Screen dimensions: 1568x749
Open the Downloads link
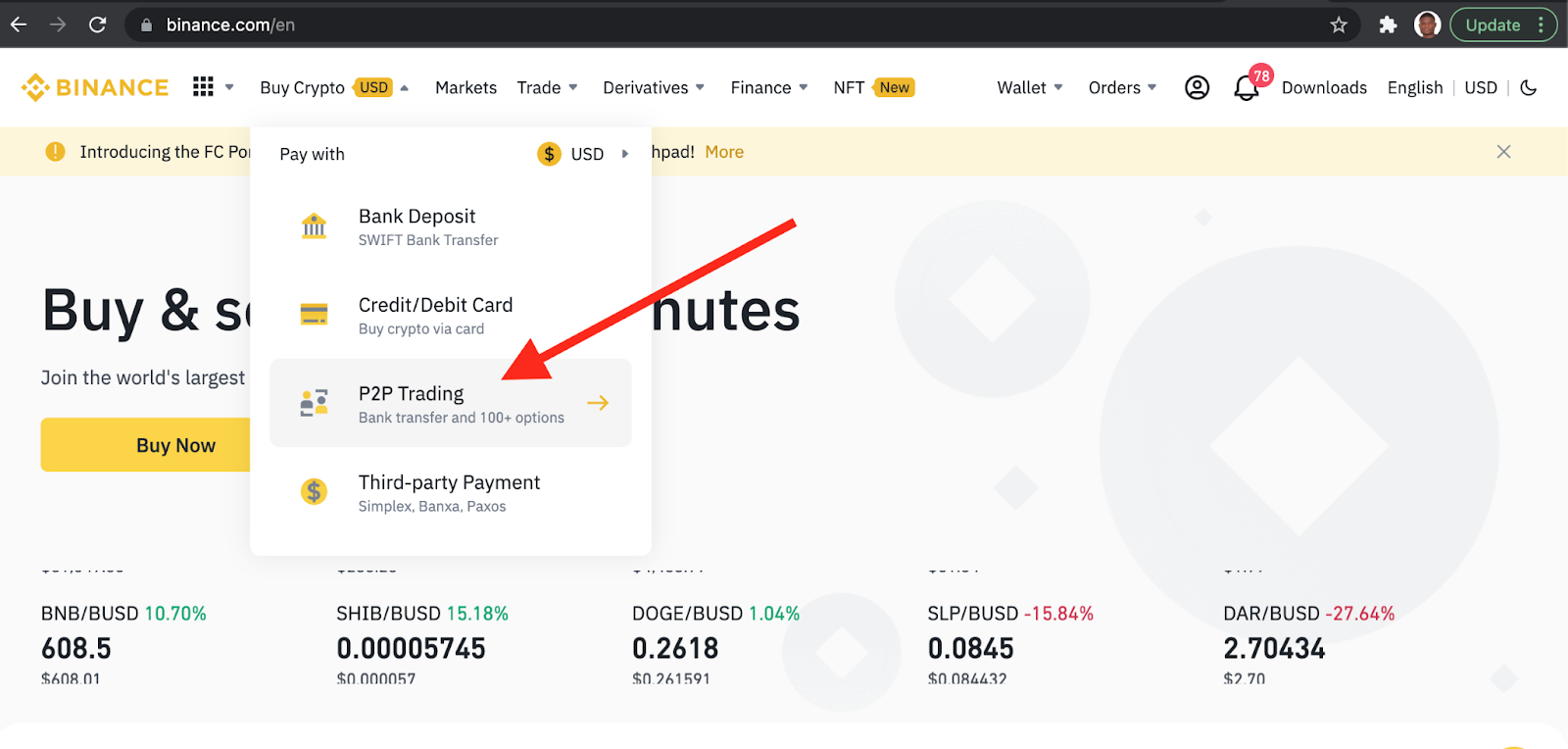click(1324, 87)
